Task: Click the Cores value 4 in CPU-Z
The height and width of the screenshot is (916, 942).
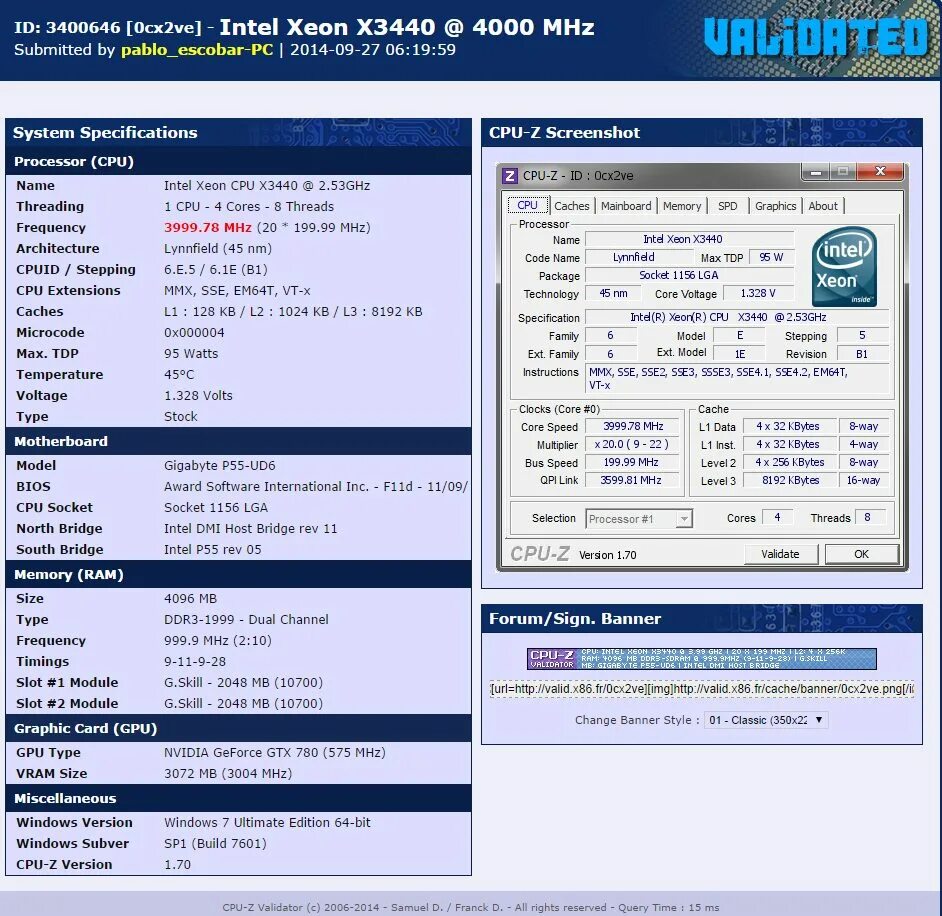Action: coord(777,517)
